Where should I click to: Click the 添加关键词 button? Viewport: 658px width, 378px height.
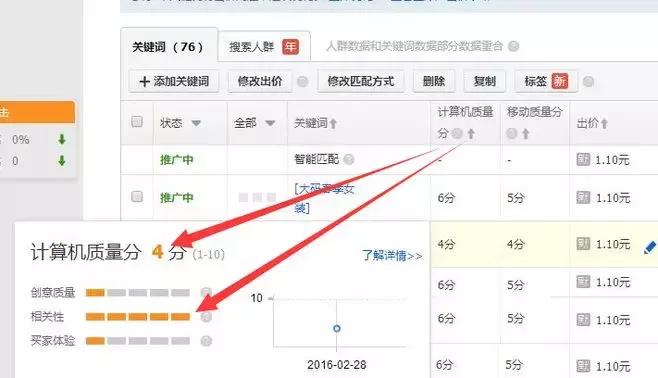click(174, 81)
